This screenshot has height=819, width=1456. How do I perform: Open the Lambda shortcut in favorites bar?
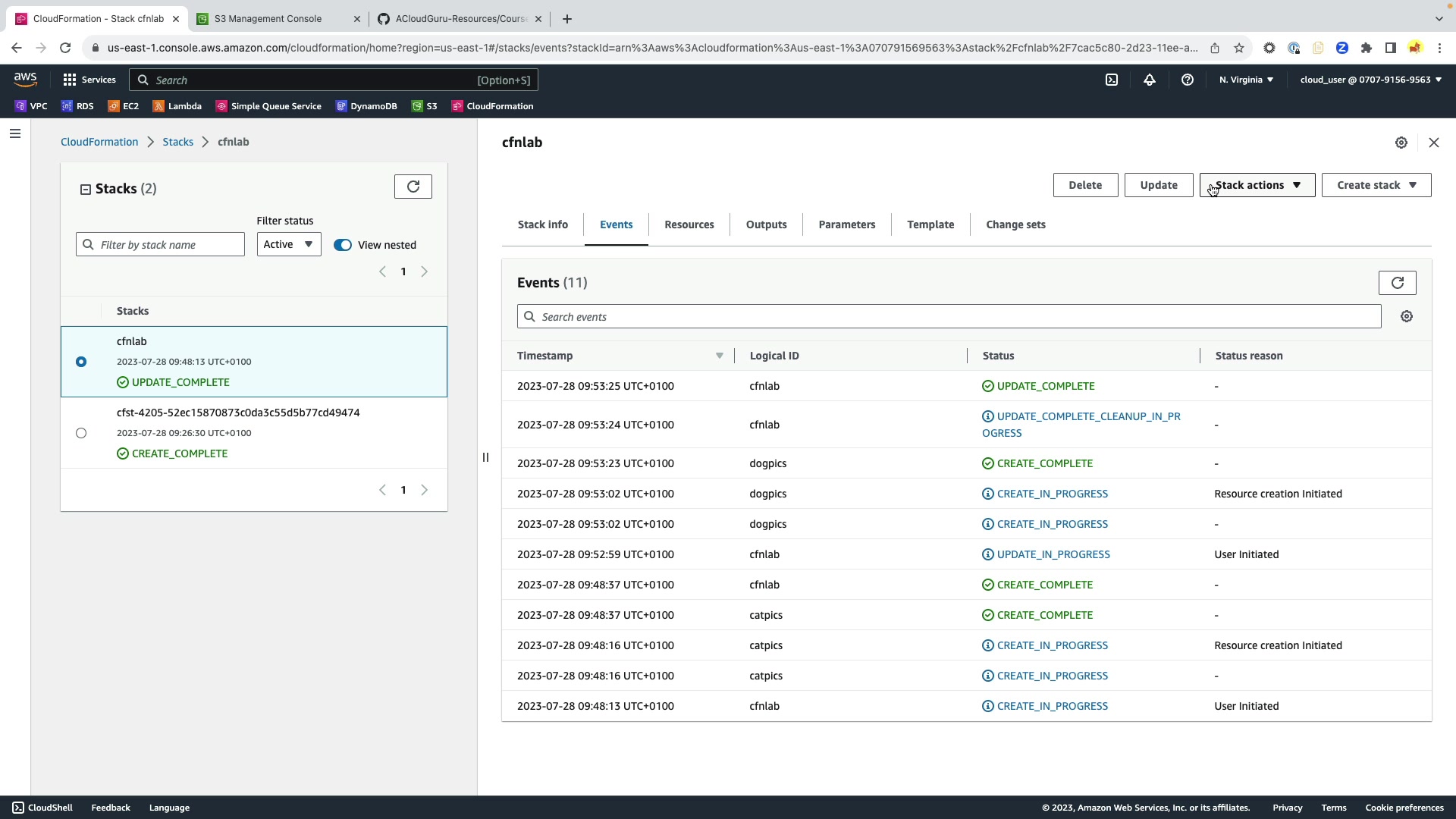tap(177, 106)
